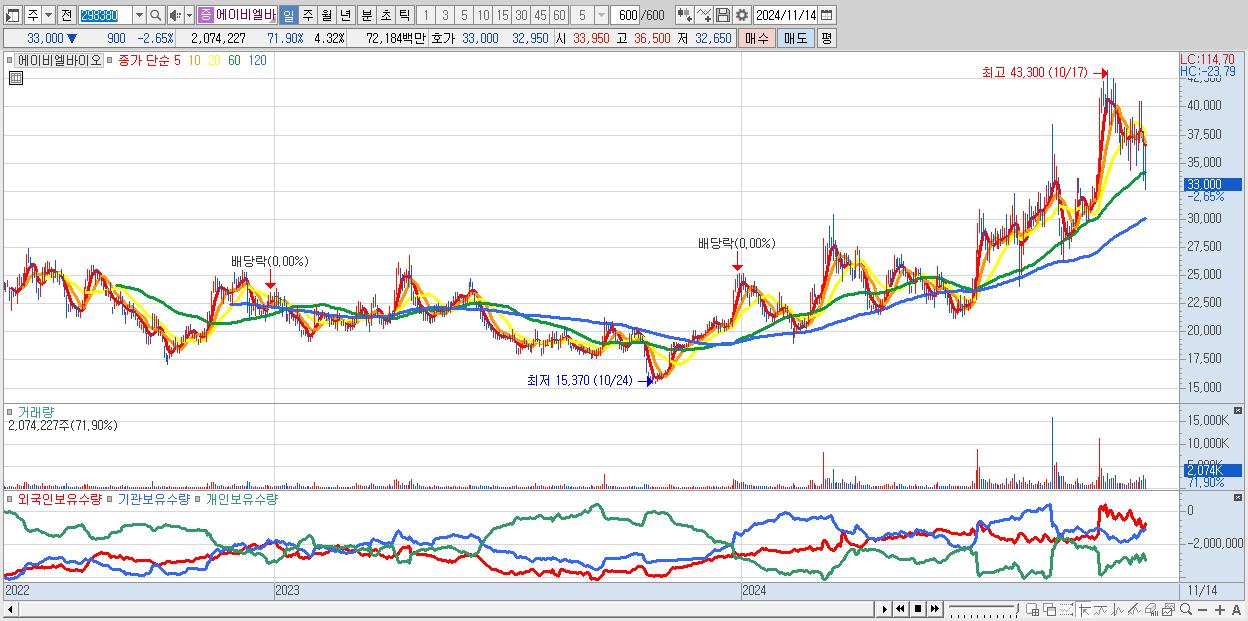Click the 전 button beside the code field
This screenshot has height=621, width=1248.
click(66, 15)
